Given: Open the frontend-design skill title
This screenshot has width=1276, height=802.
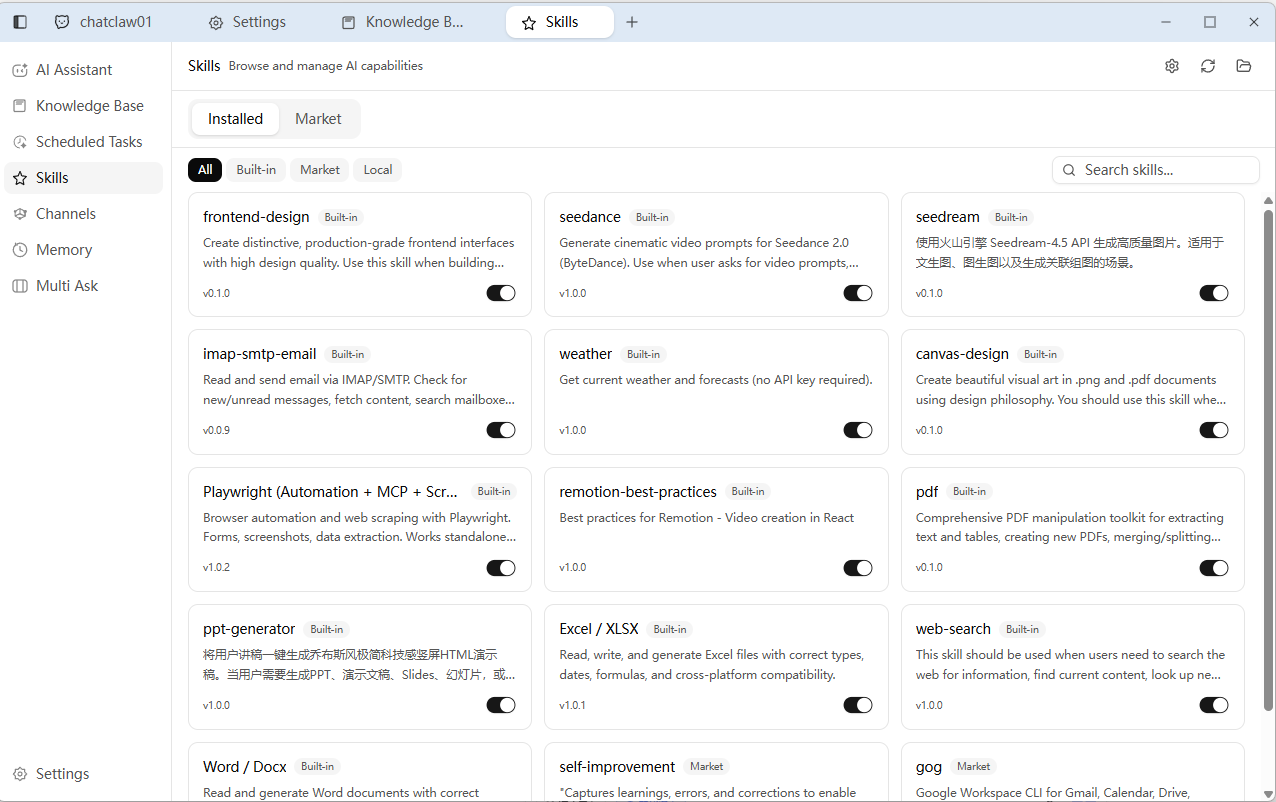Looking at the screenshot, I should [x=256, y=217].
